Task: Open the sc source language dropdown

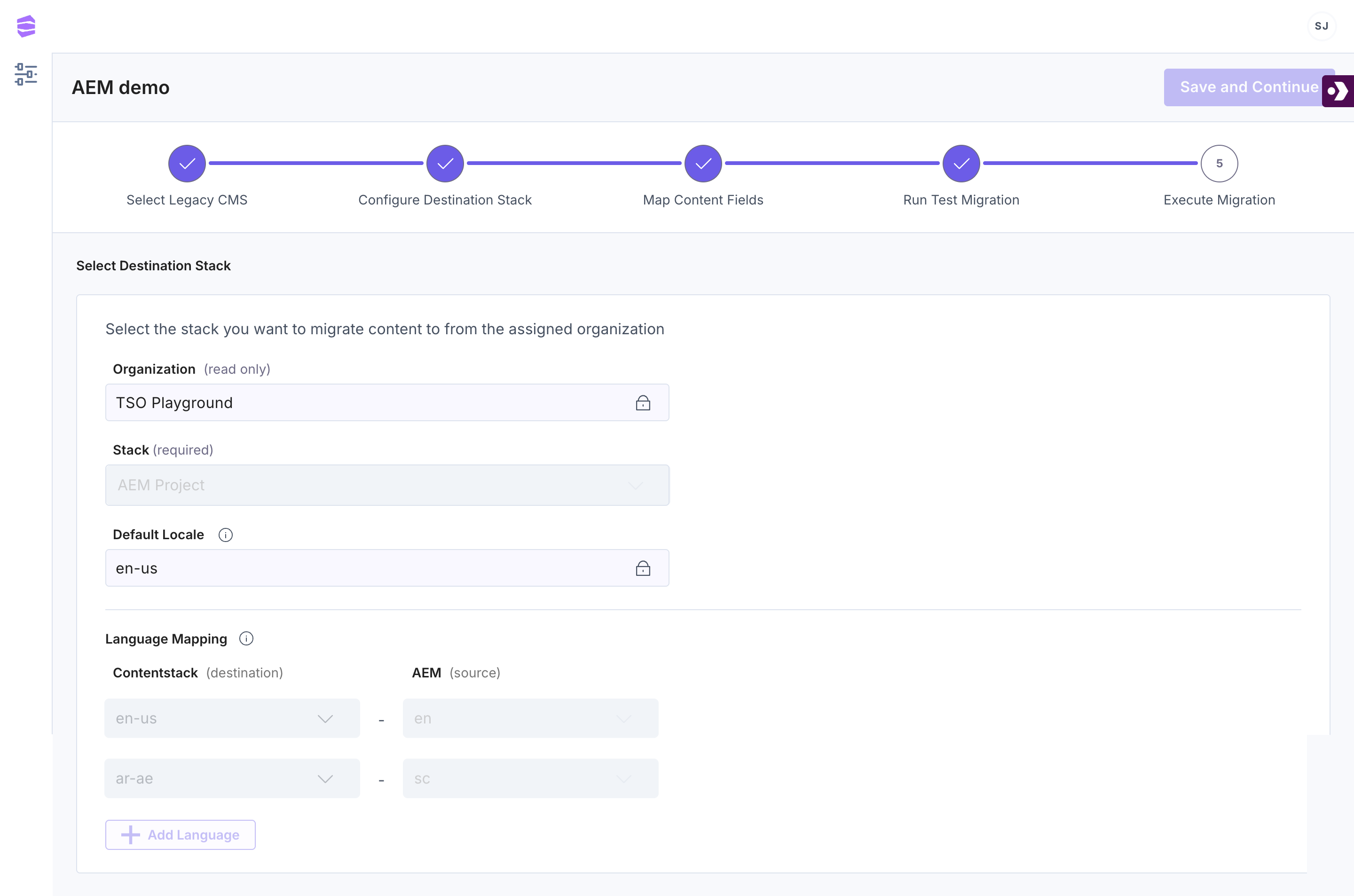Action: coord(530,778)
